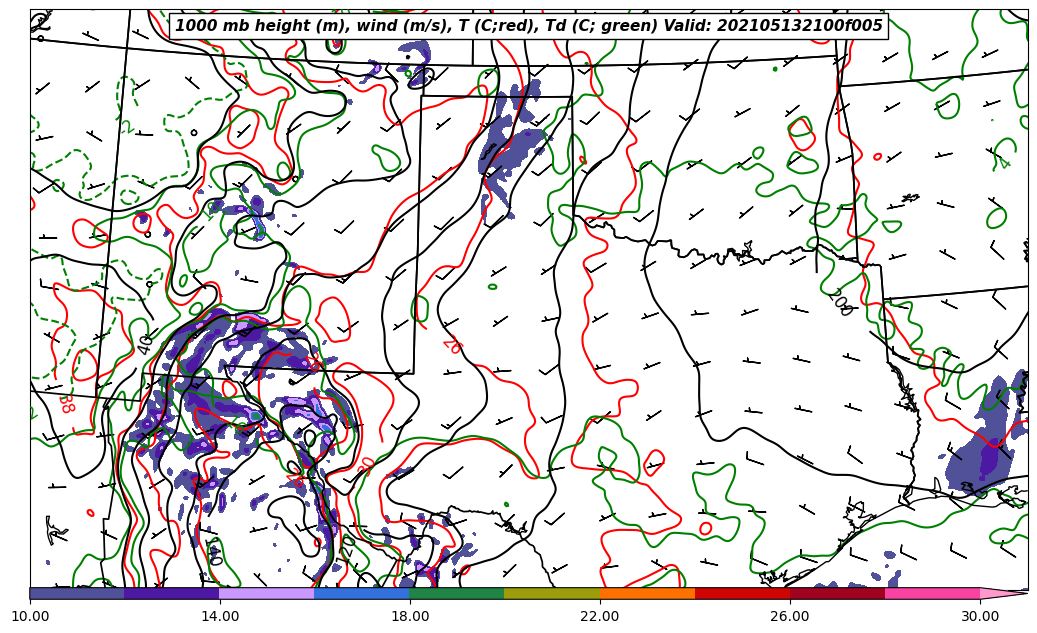Select the dark purple 12–14 colorbar segment

pyautogui.click(x=172, y=593)
